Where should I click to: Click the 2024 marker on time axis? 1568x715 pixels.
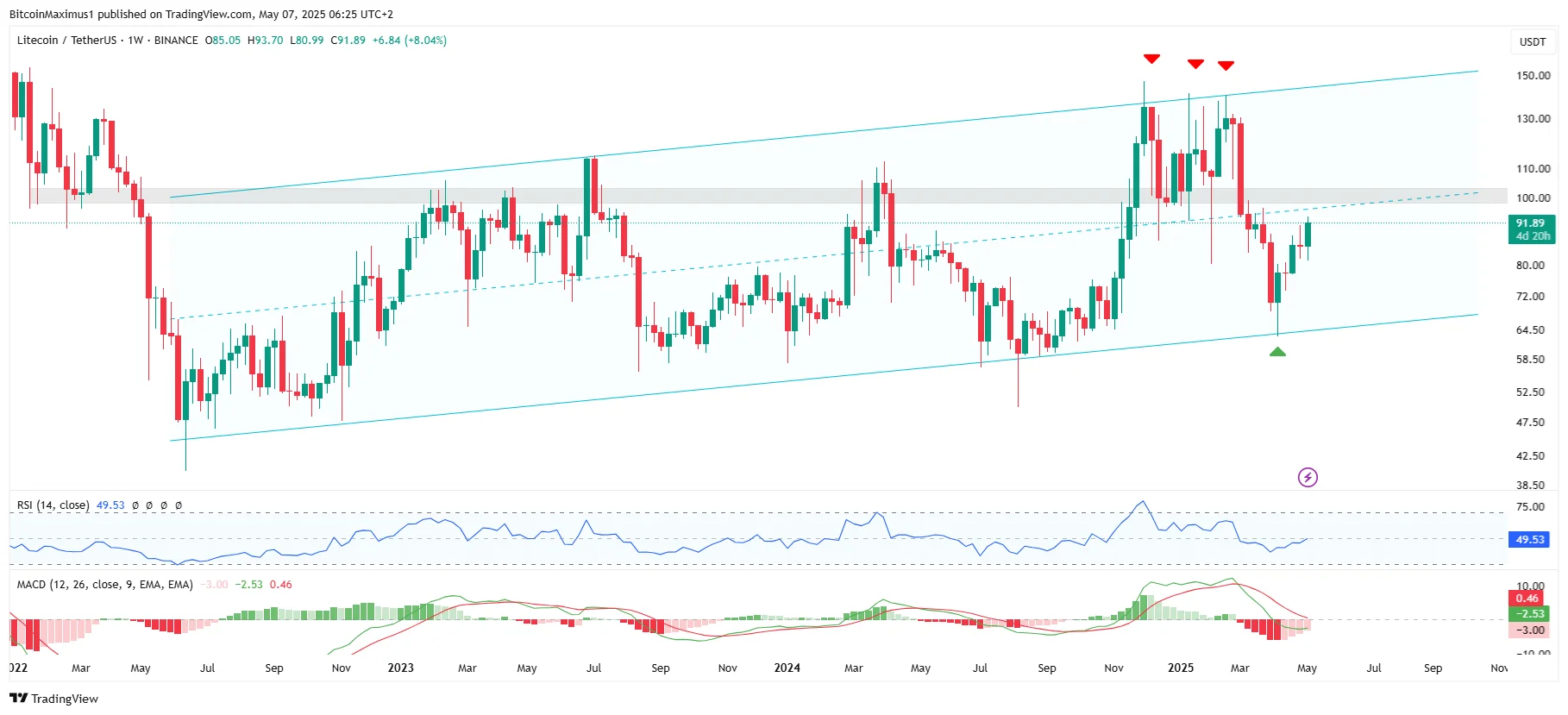coord(787,668)
